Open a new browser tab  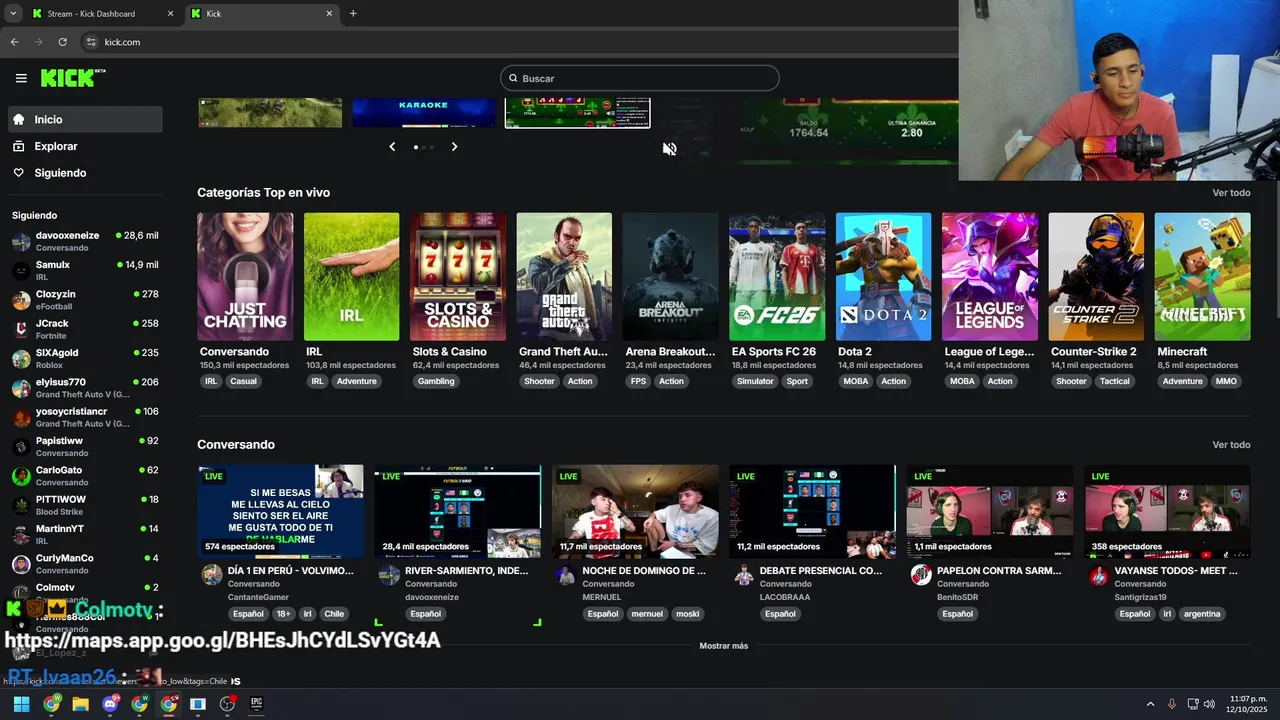click(x=353, y=14)
